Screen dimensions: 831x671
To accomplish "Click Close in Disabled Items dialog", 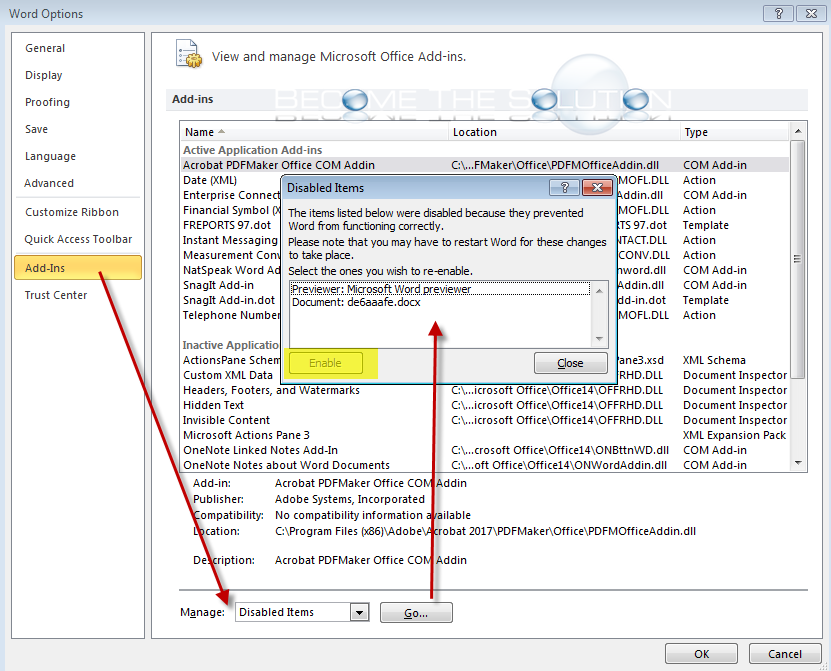I will [x=570, y=363].
